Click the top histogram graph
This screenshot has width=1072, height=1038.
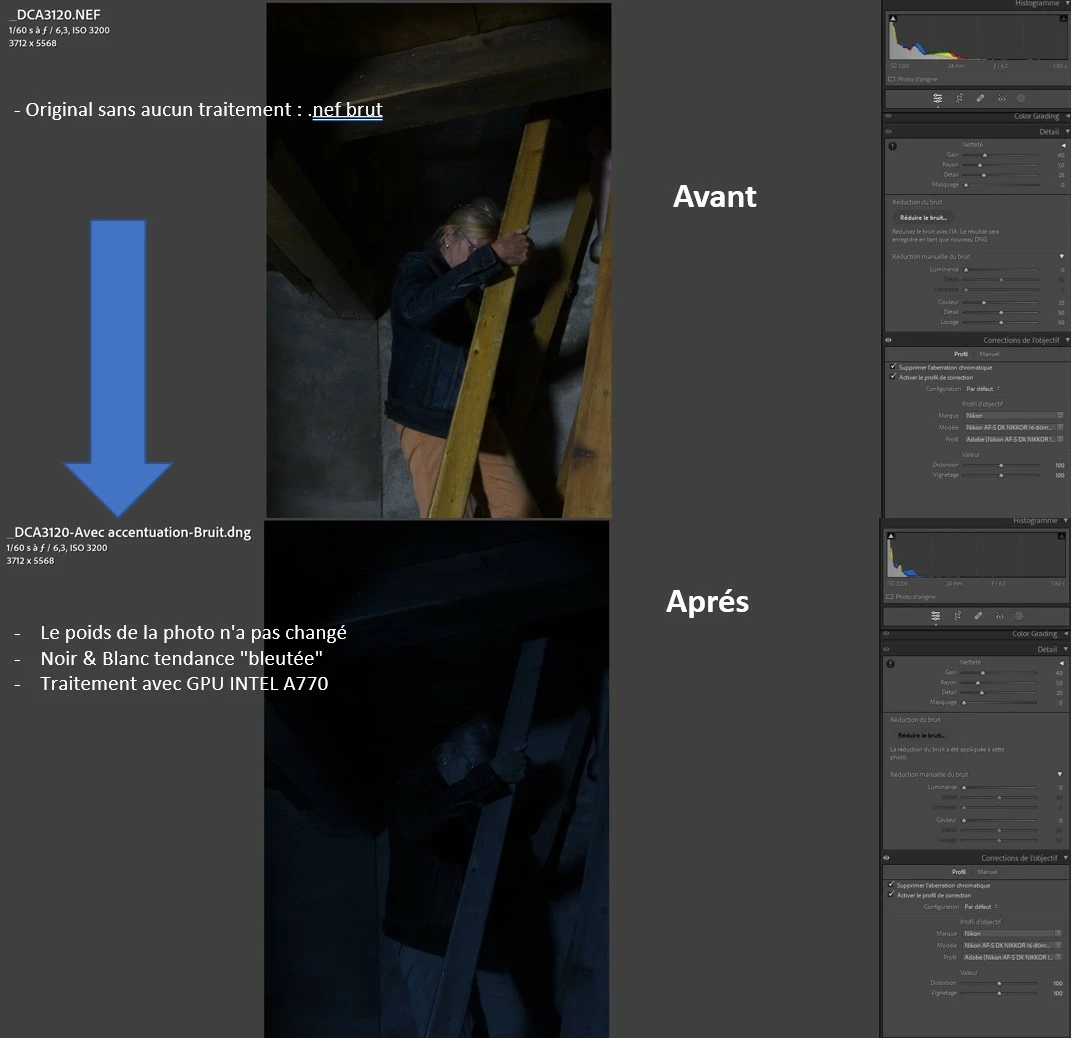pyautogui.click(x=978, y=37)
